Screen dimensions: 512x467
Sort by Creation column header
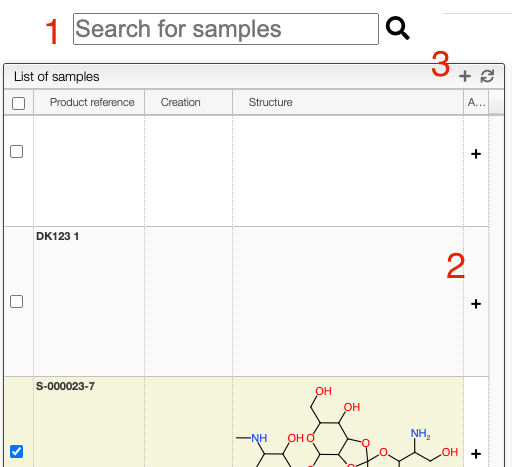coord(181,102)
